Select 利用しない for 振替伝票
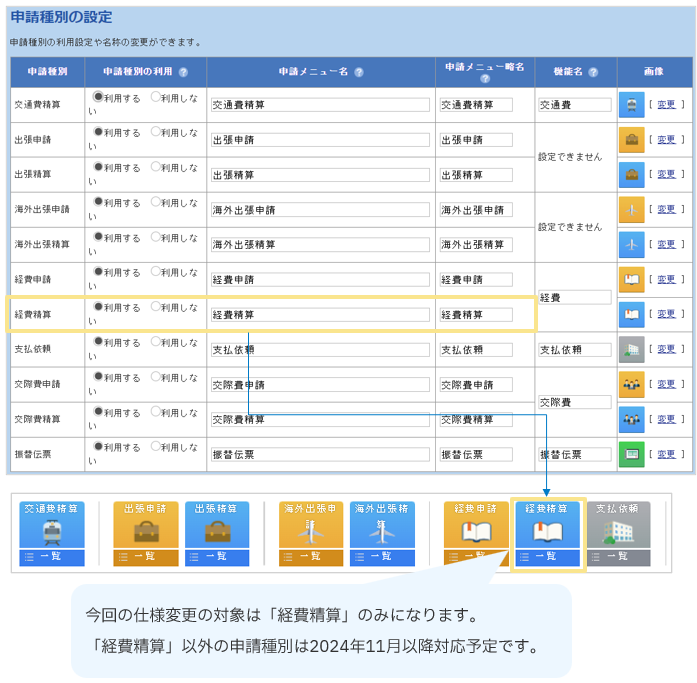This screenshot has height=683, width=697. point(156,447)
